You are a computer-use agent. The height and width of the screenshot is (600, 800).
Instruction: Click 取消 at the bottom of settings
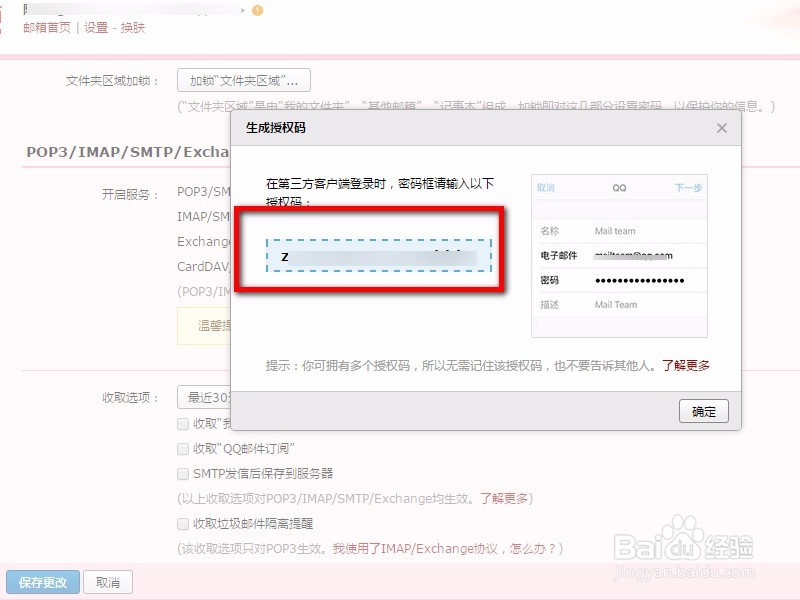[107, 582]
